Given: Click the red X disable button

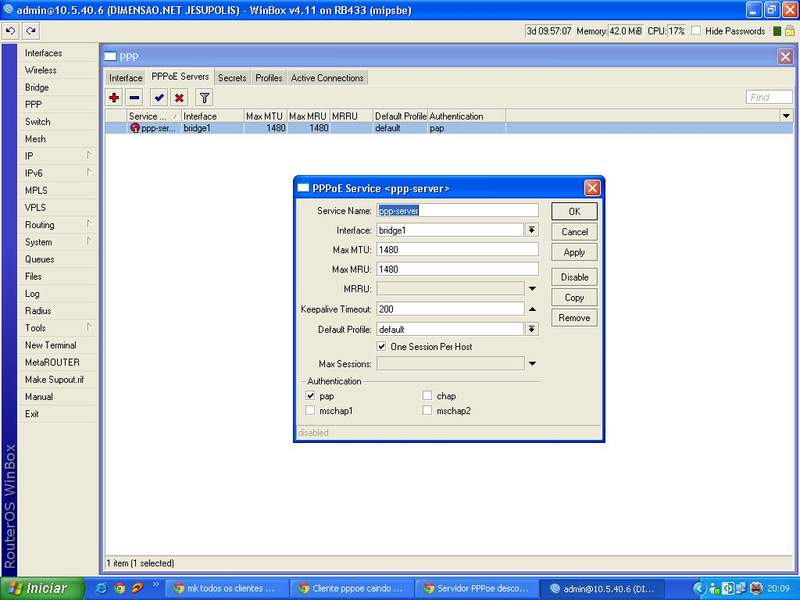Looking at the screenshot, I should tap(179, 97).
